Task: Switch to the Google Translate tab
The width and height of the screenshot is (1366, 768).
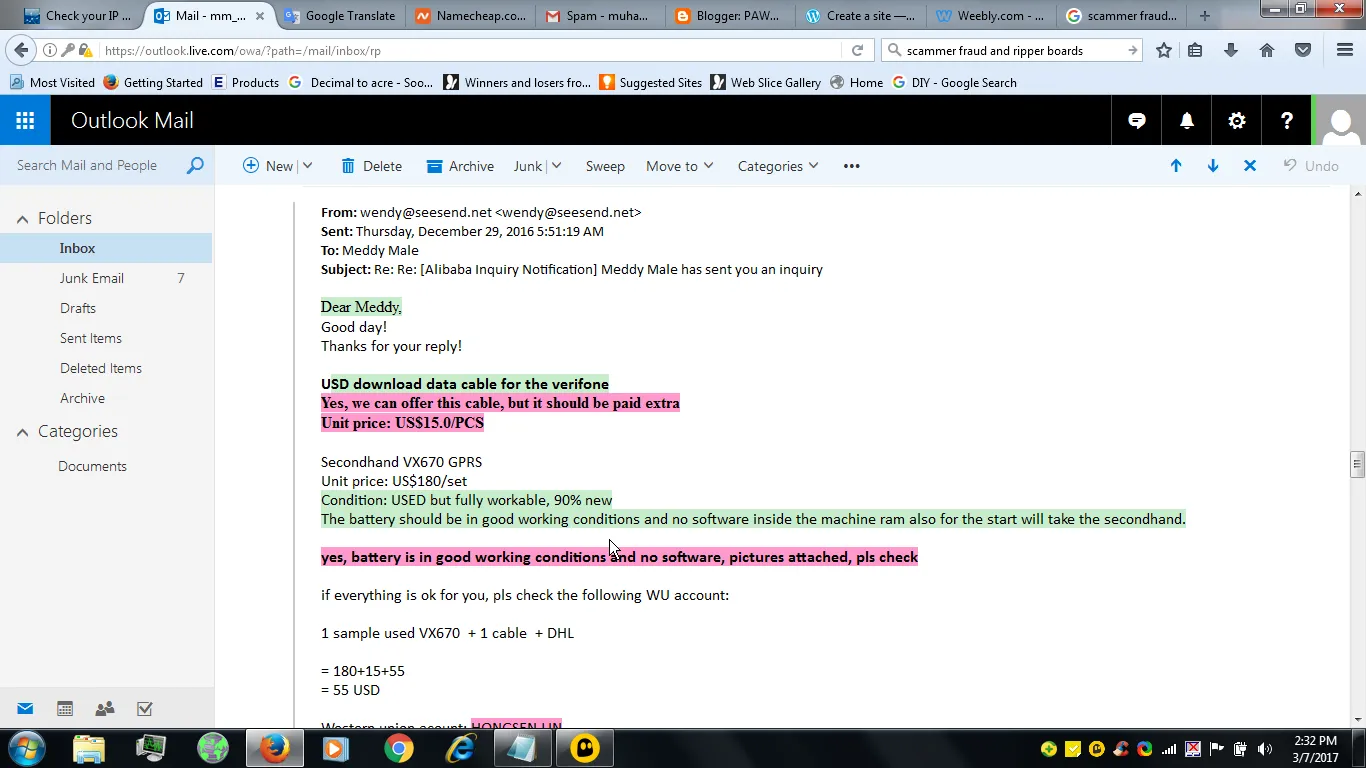Action: tap(340, 16)
